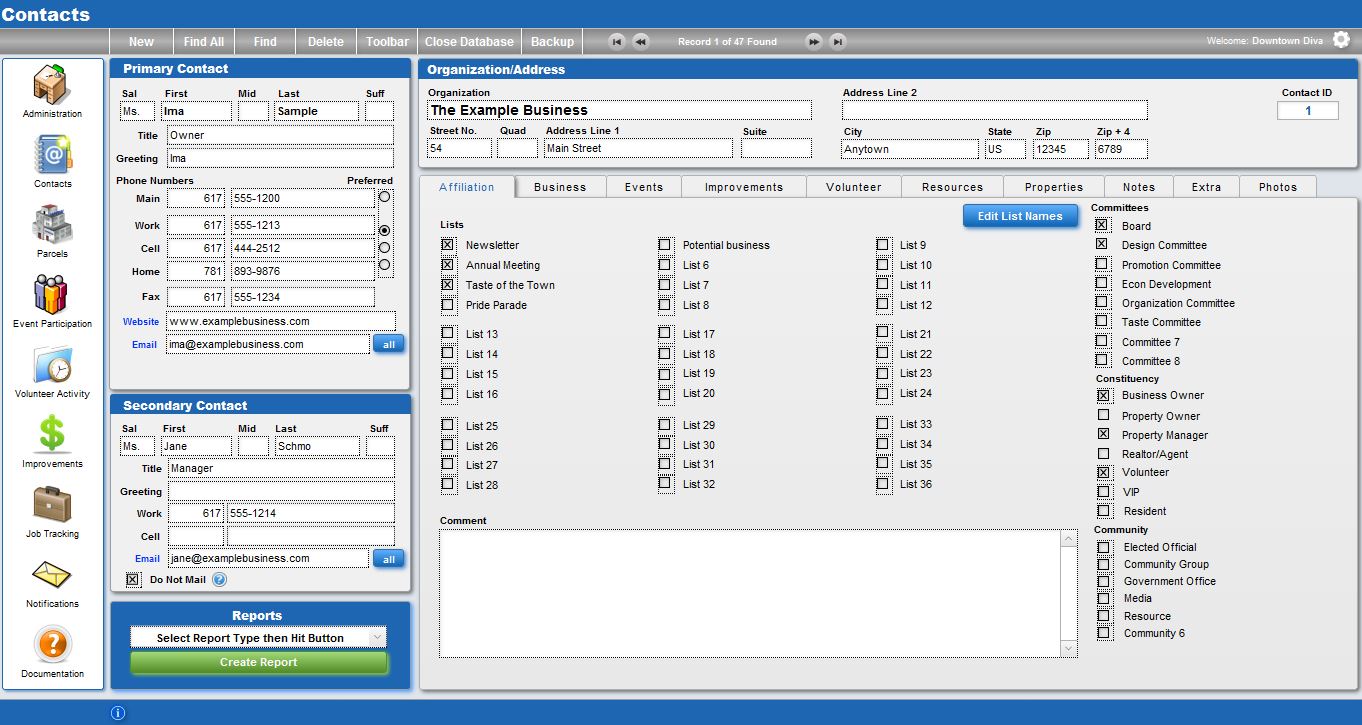Open Event Participation icon
Viewport: 1362px width, 725px height.
tap(52, 295)
